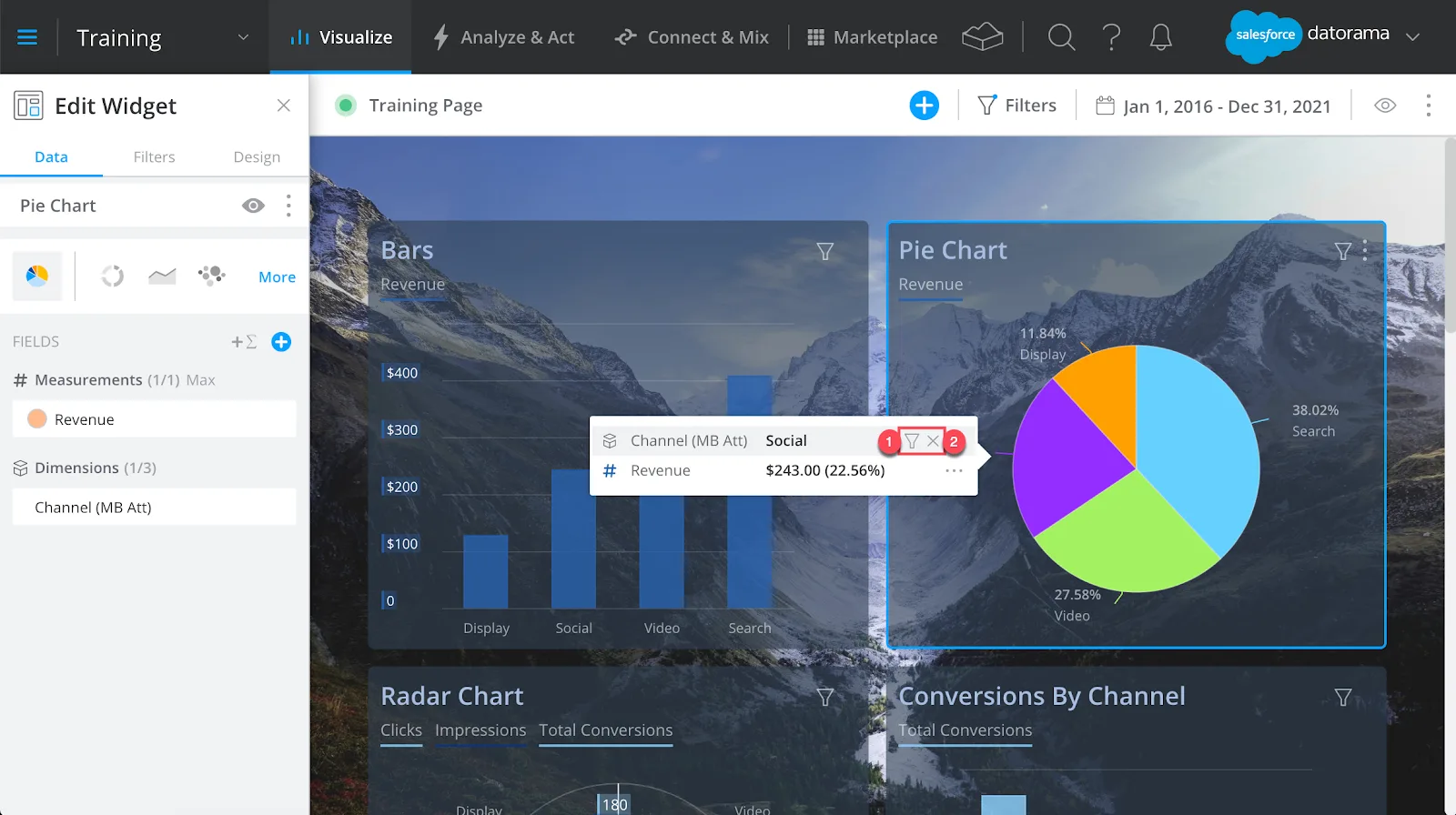Viewport: 1456px width, 815px height.
Task: Click the add calculated field sigma icon
Action: (244, 342)
